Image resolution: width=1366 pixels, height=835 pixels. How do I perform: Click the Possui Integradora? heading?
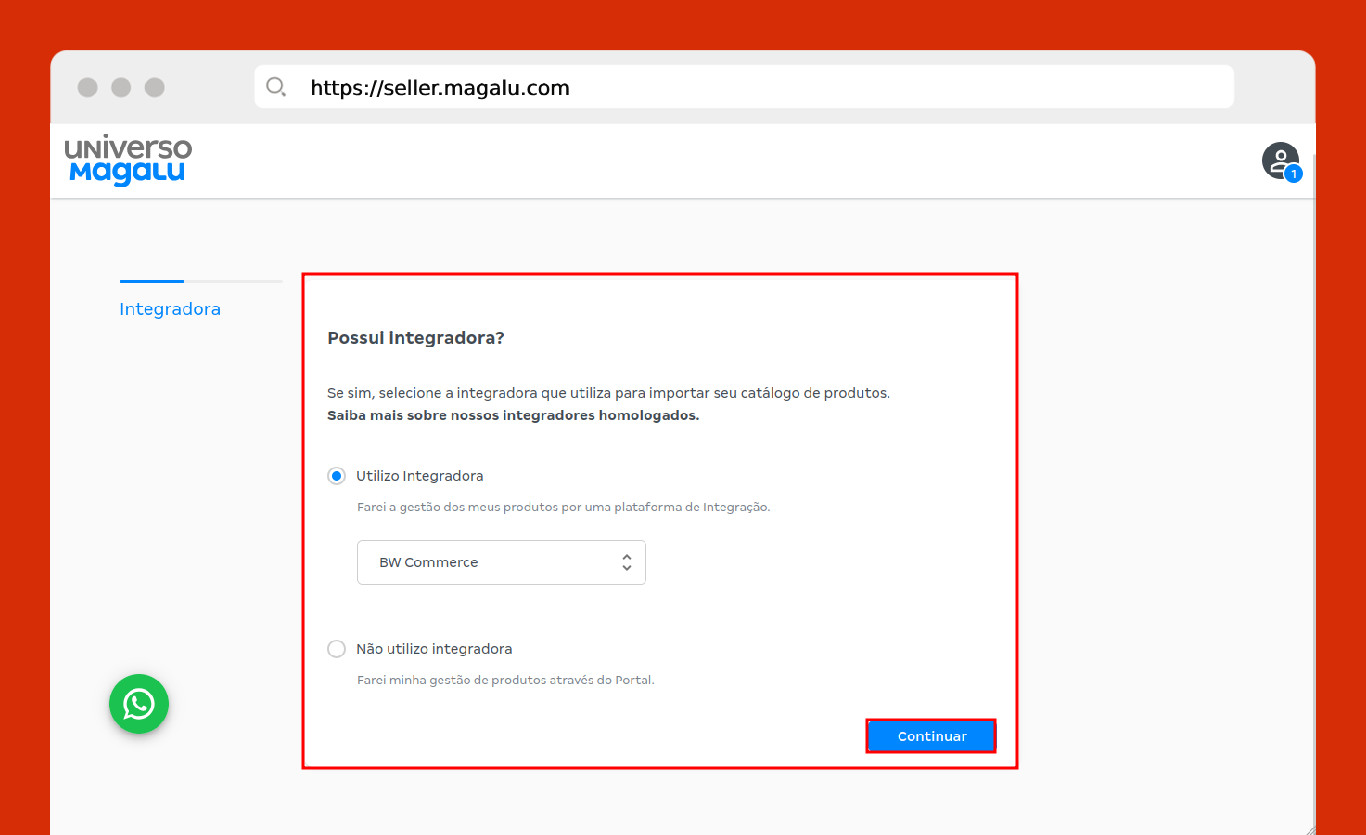(416, 338)
